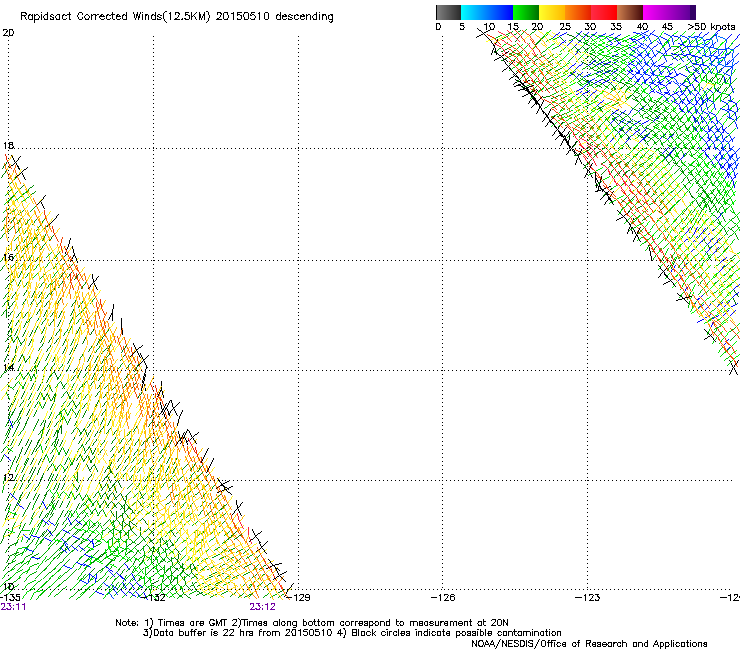740x650 pixels.
Task: Click the '35' label under the color bar
Action: [616, 27]
